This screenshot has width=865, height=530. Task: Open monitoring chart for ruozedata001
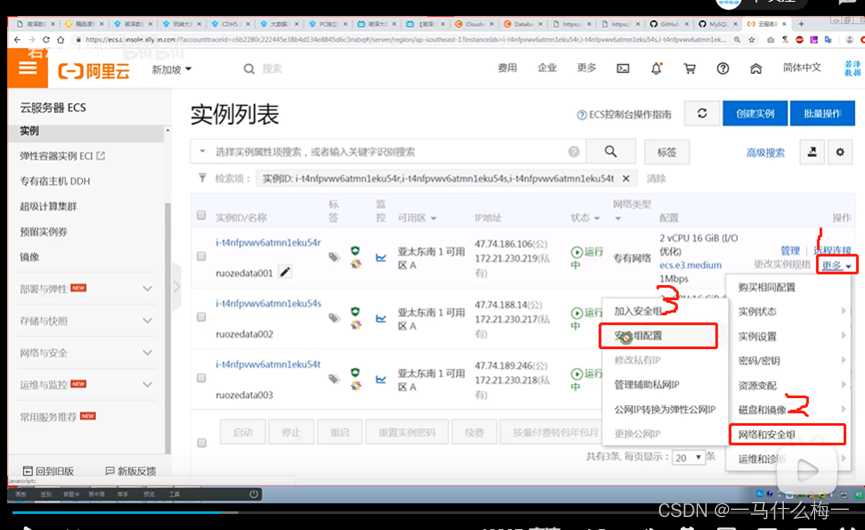click(x=381, y=258)
